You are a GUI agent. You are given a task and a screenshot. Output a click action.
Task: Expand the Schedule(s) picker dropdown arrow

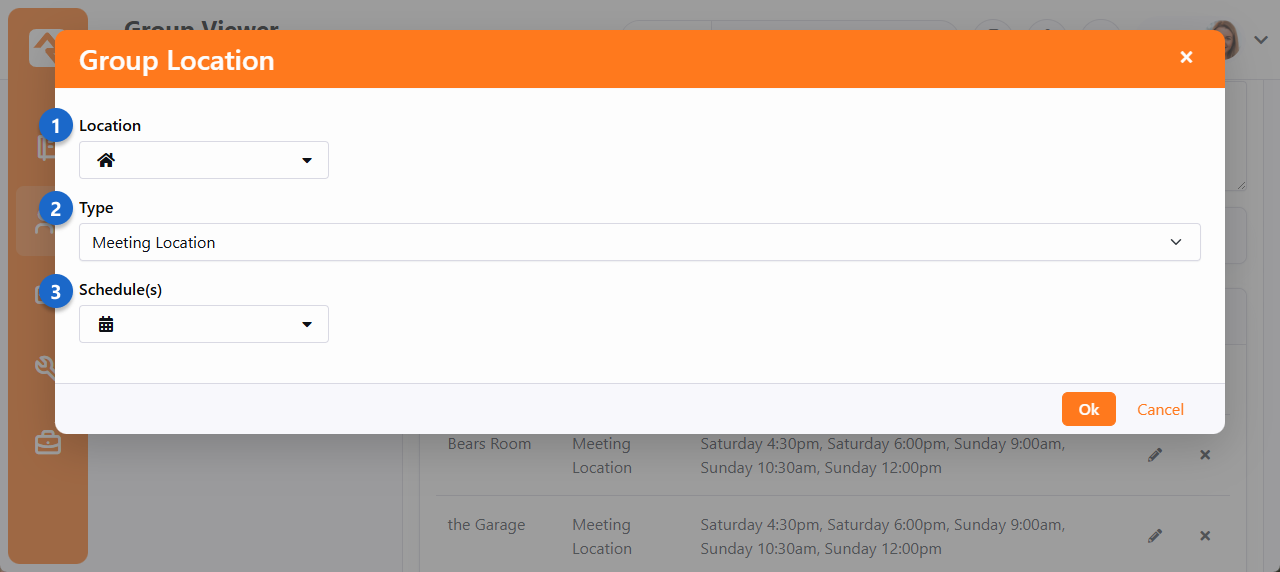click(307, 324)
